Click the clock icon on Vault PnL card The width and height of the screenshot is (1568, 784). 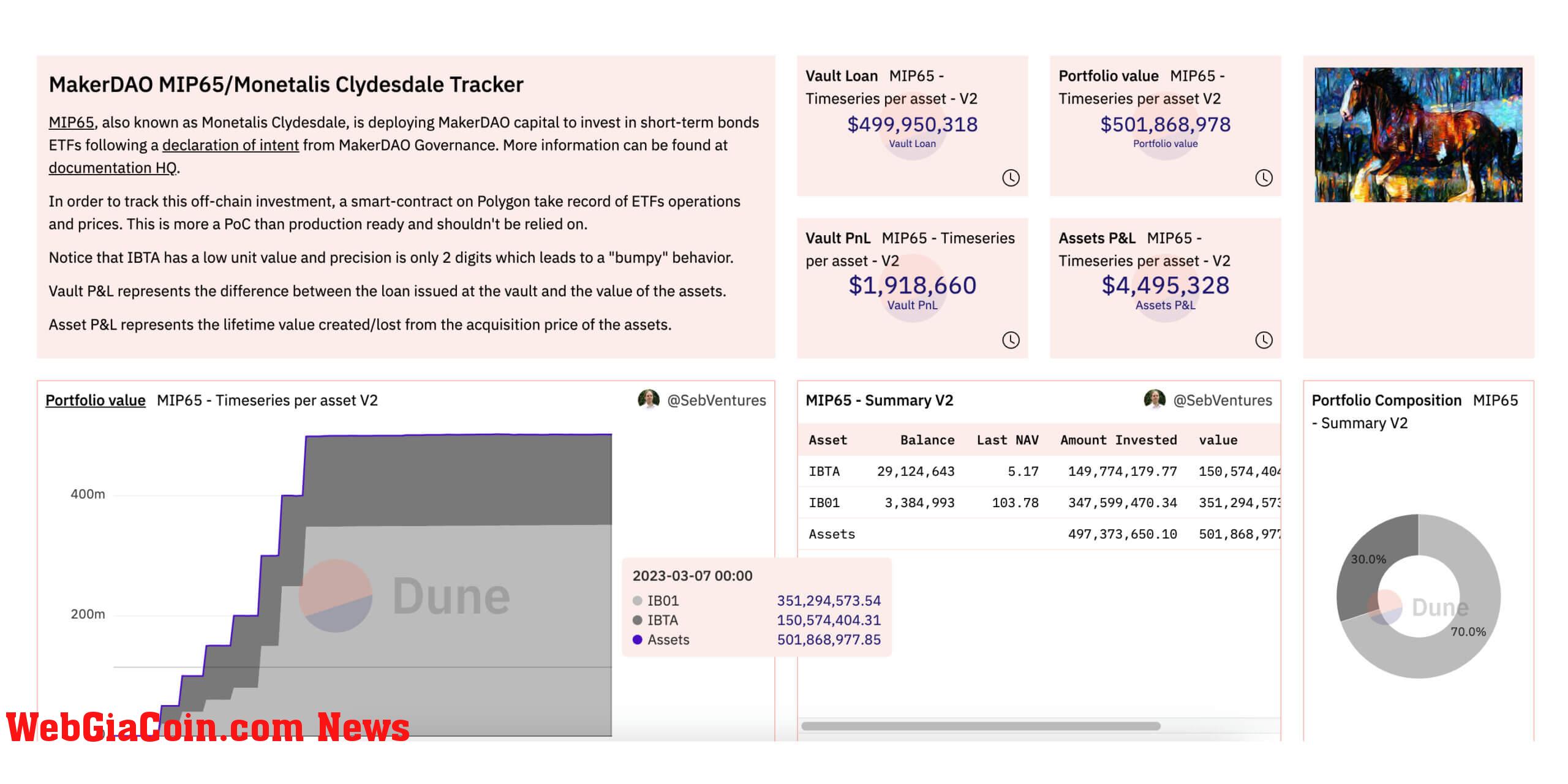click(1011, 340)
